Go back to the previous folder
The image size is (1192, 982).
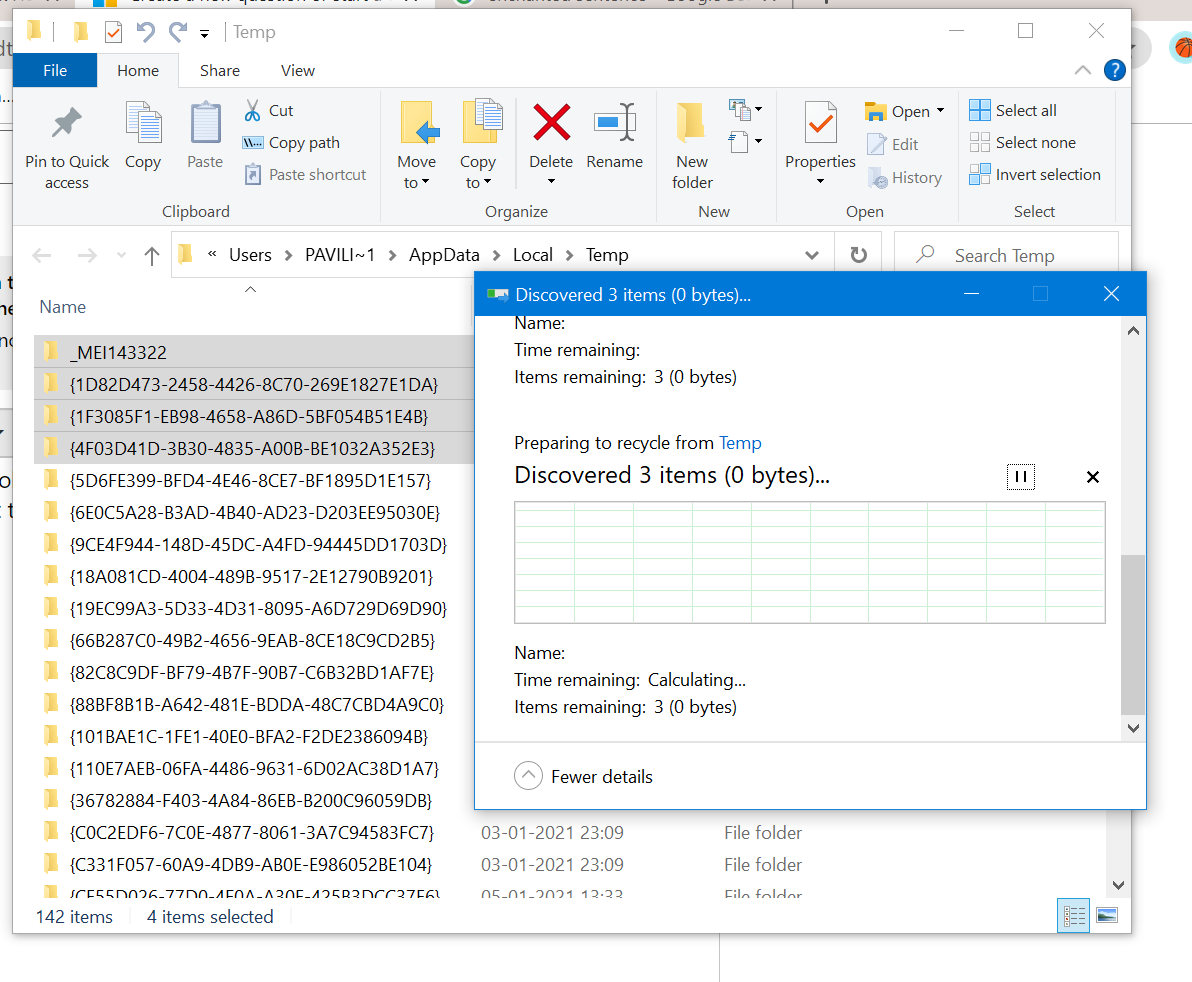(x=42, y=255)
